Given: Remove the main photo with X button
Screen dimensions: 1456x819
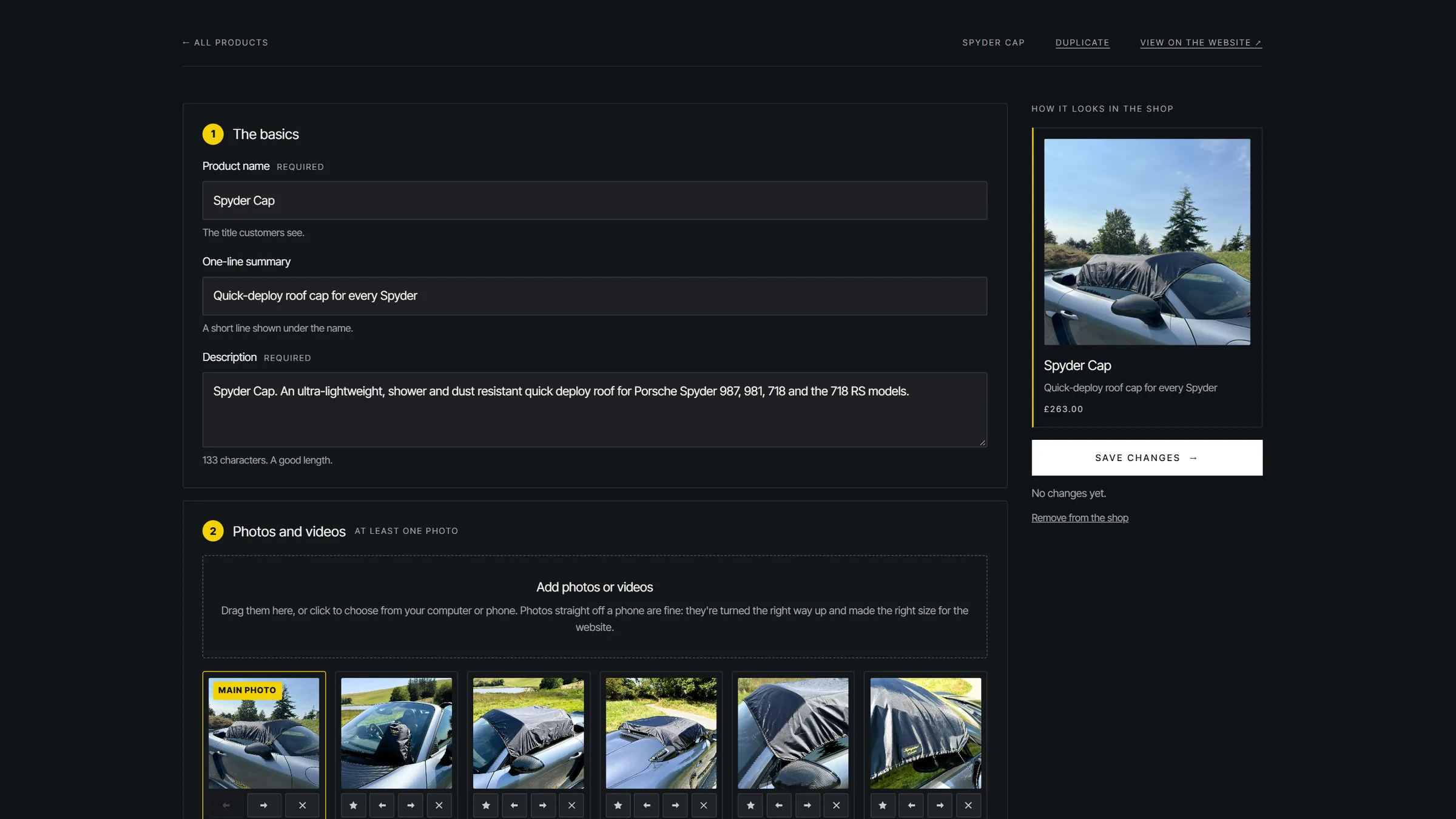Looking at the screenshot, I should click(x=302, y=805).
